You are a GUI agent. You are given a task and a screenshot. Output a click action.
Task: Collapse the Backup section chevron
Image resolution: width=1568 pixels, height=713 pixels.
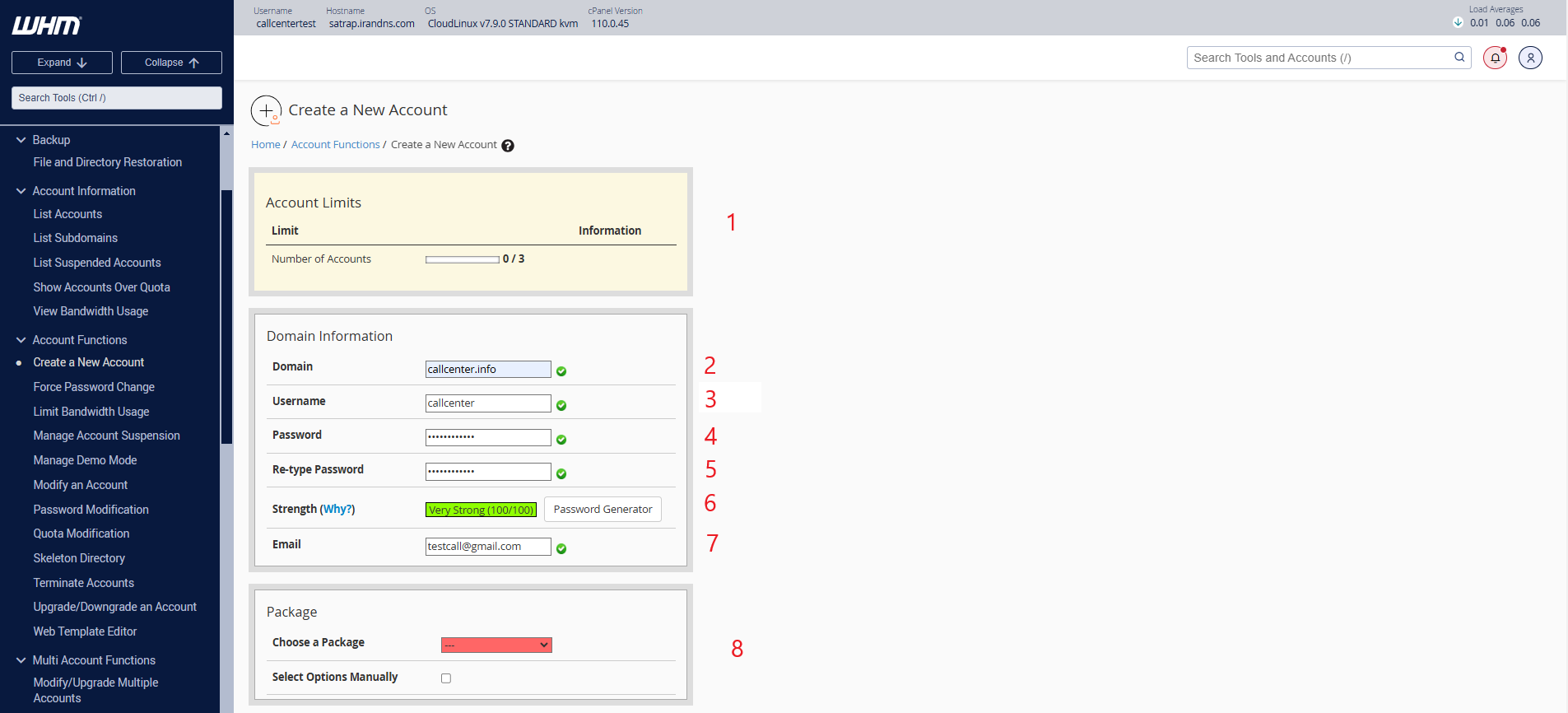pos(21,140)
